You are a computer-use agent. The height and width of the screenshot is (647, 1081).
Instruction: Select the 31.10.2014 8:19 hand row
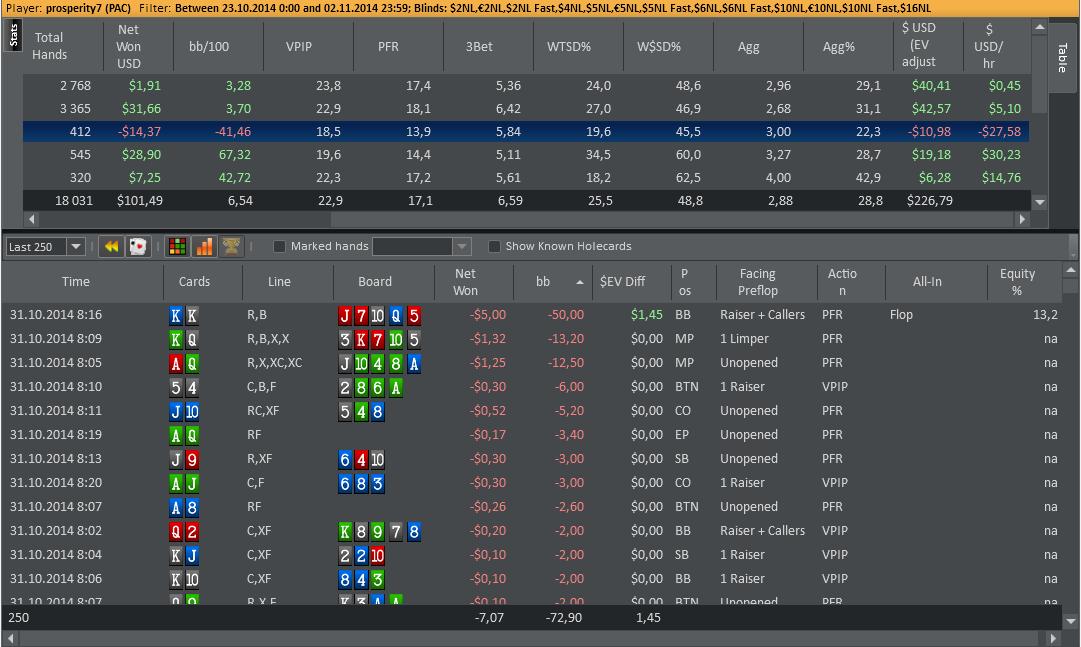532,435
